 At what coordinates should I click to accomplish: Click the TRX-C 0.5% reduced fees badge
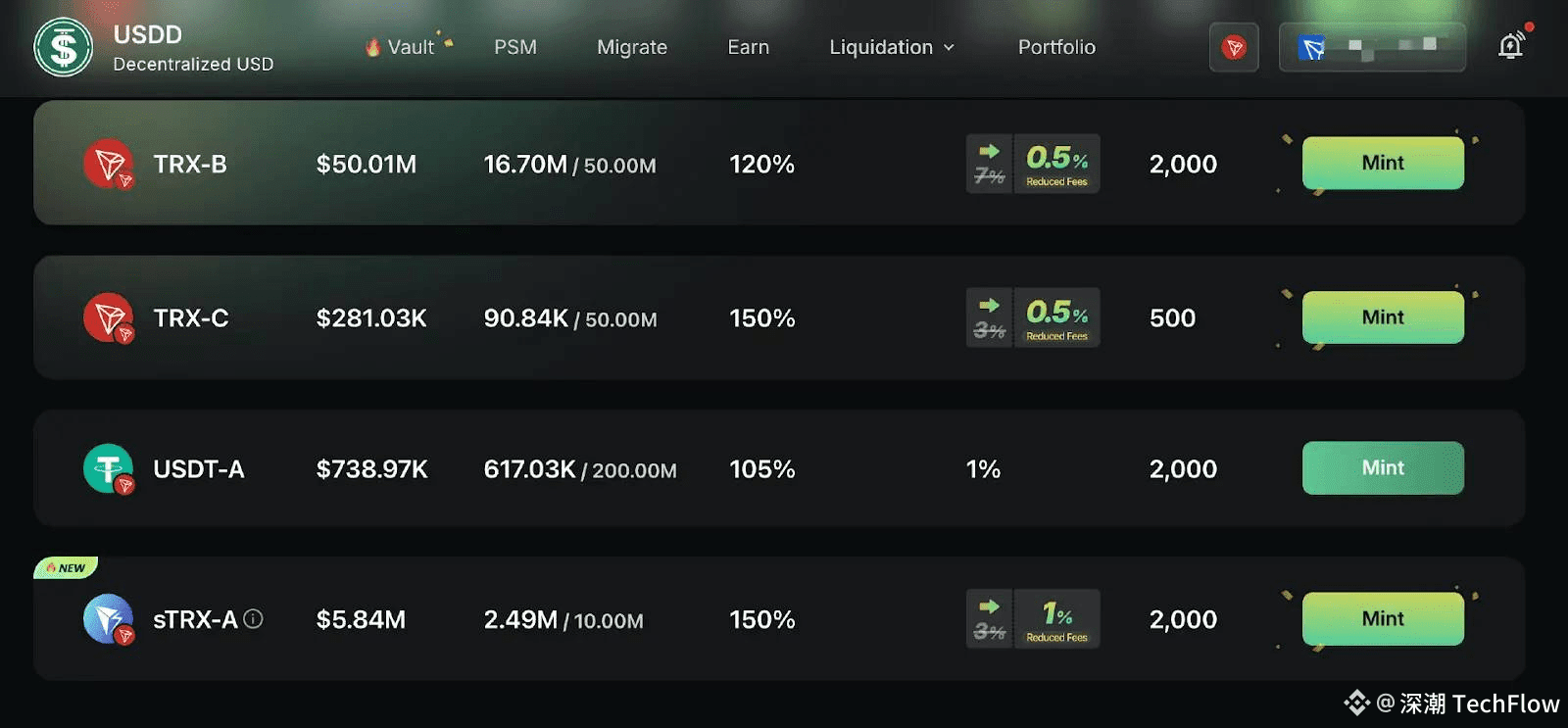pos(1033,317)
